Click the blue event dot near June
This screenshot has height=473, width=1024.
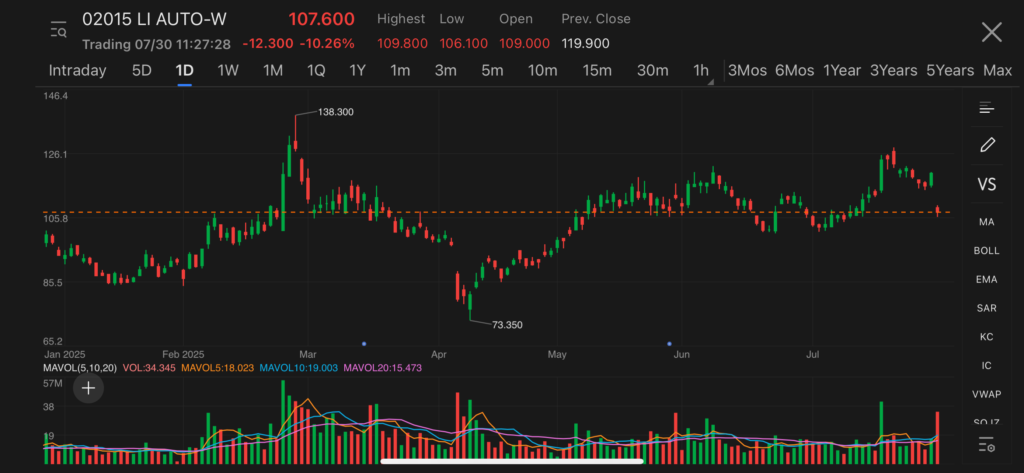(669, 343)
